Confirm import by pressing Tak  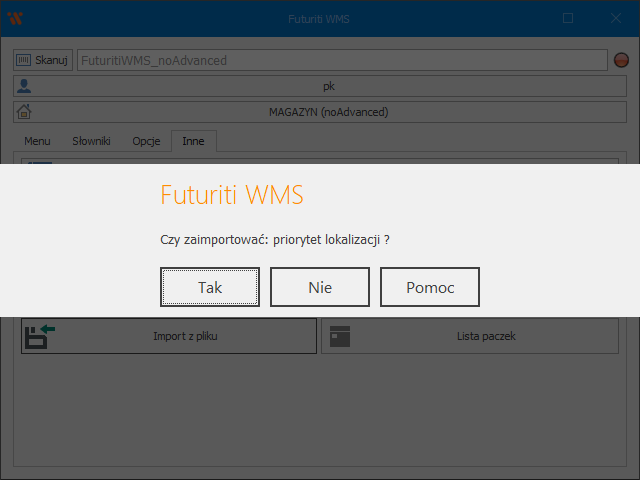(x=210, y=287)
